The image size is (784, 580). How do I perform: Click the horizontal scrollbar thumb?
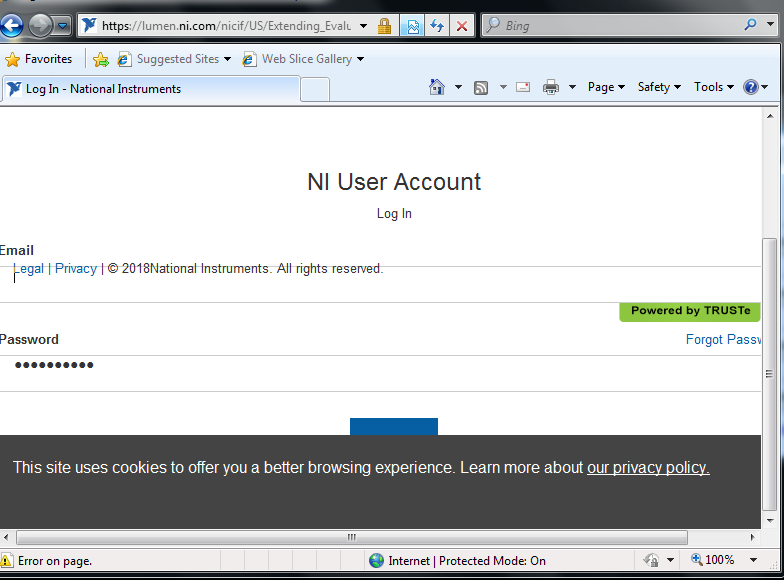352,538
